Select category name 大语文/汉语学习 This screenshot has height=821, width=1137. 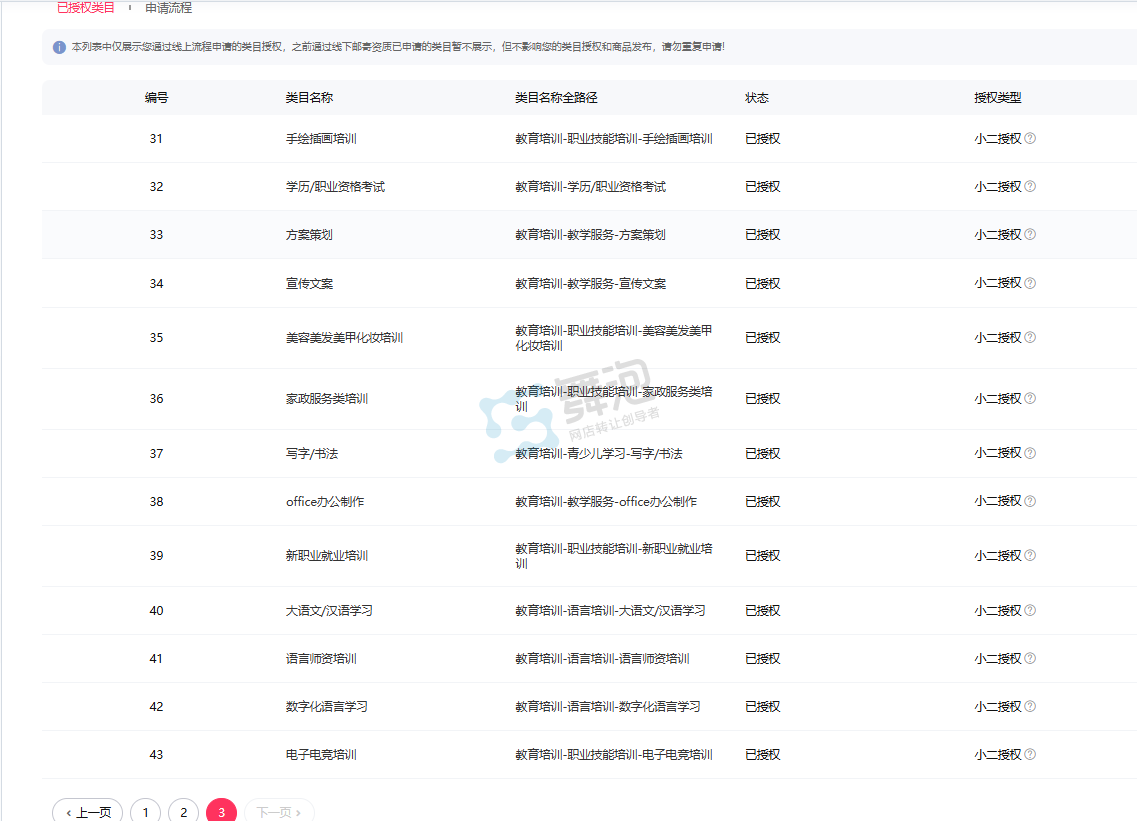pos(329,611)
